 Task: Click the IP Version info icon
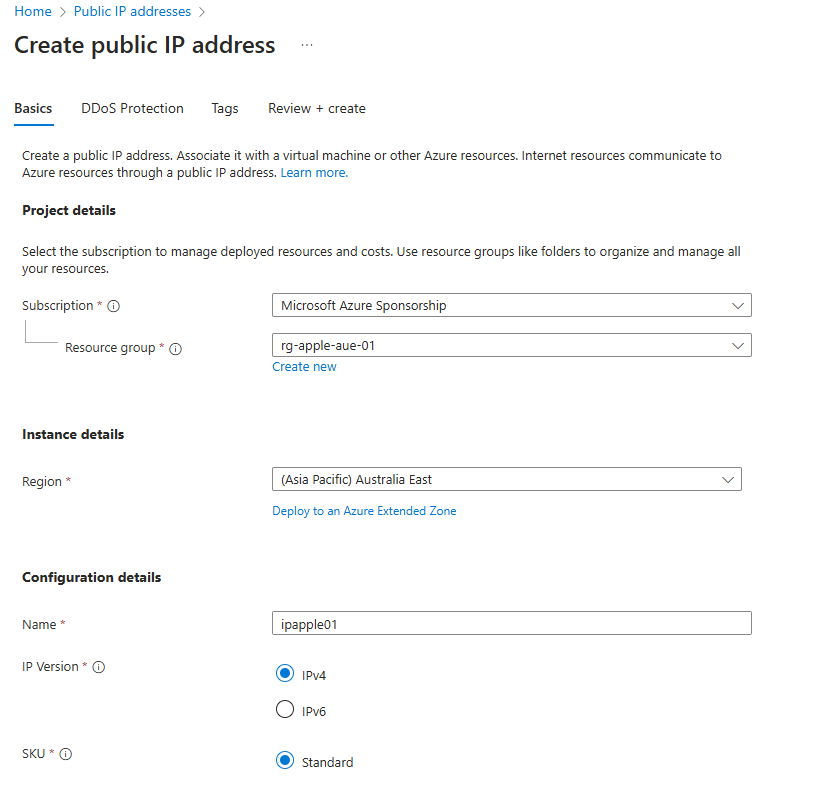pyautogui.click(x=98, y=667)
